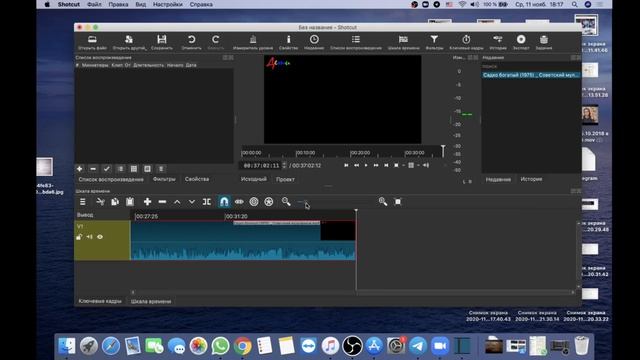Click the Open Other toolbar icon
The width and height of the screenshot is (640, 360).
[x=129, y=40]
